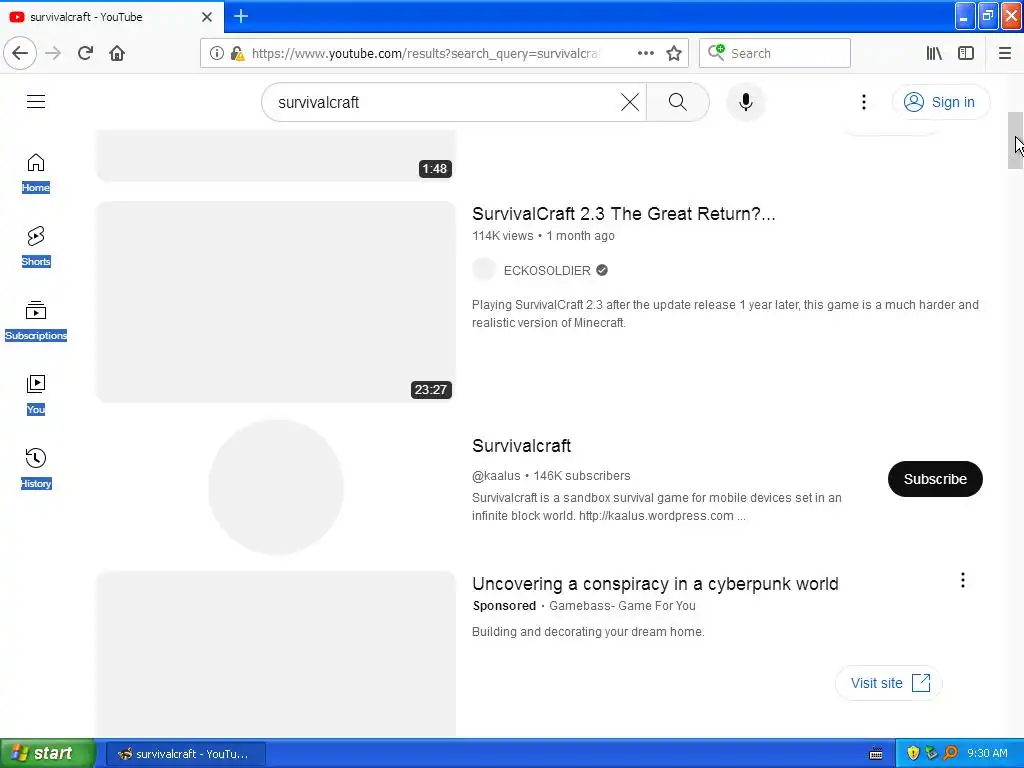Click the YouTube search magnifier button

677,102
